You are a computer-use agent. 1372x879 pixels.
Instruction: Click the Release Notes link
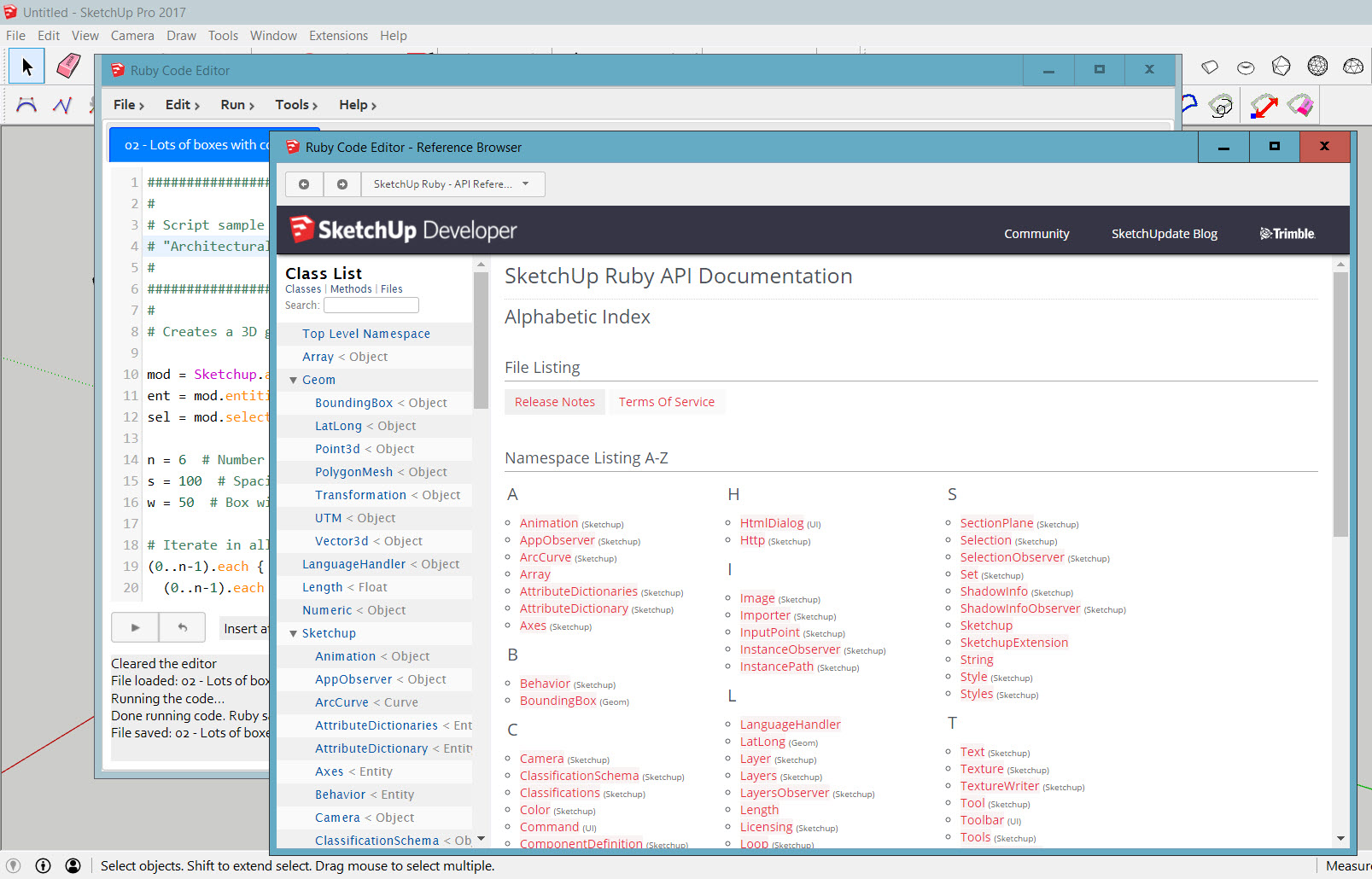click(x=554, y=402)
